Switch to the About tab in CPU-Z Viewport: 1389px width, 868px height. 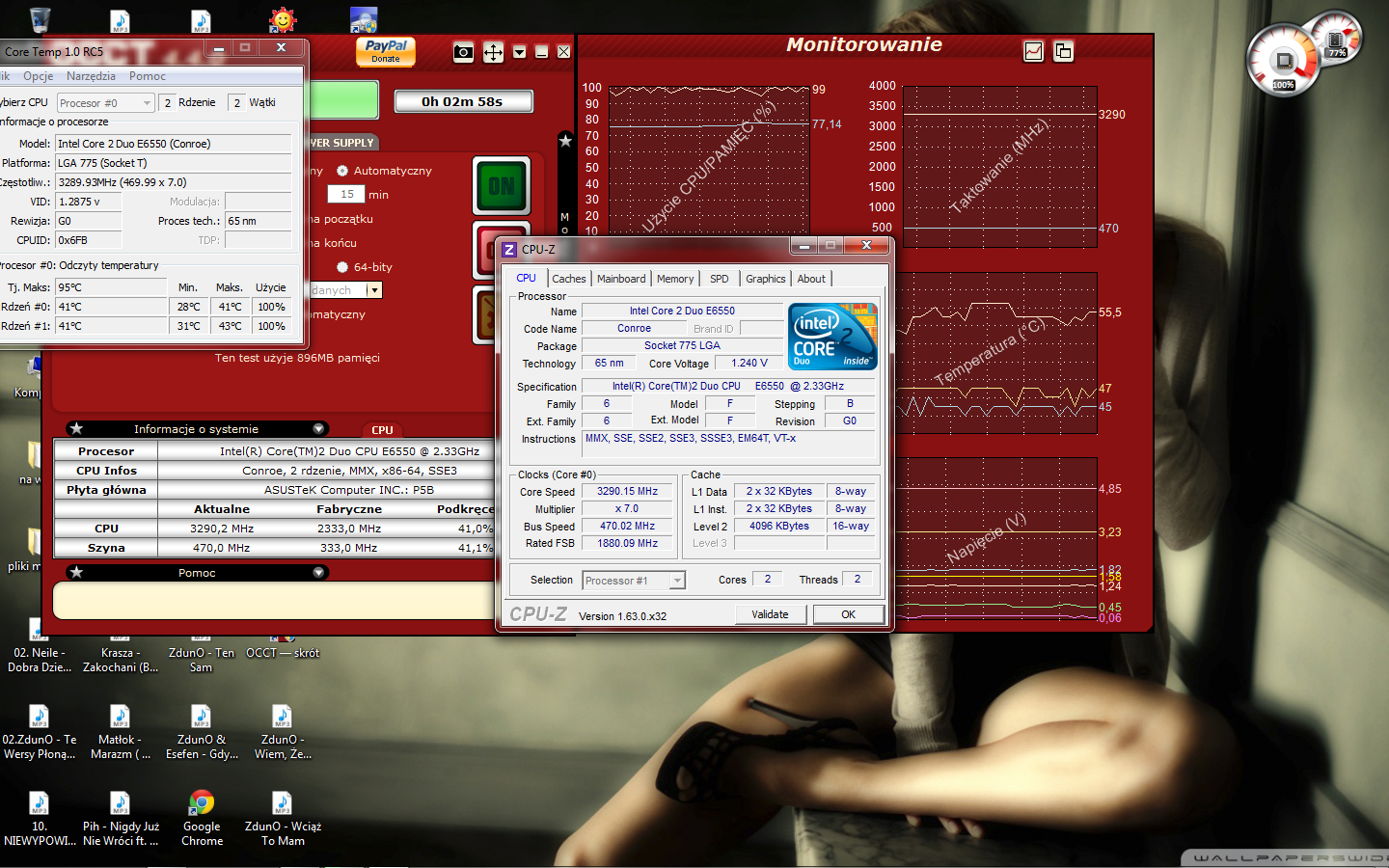point(811,279)
